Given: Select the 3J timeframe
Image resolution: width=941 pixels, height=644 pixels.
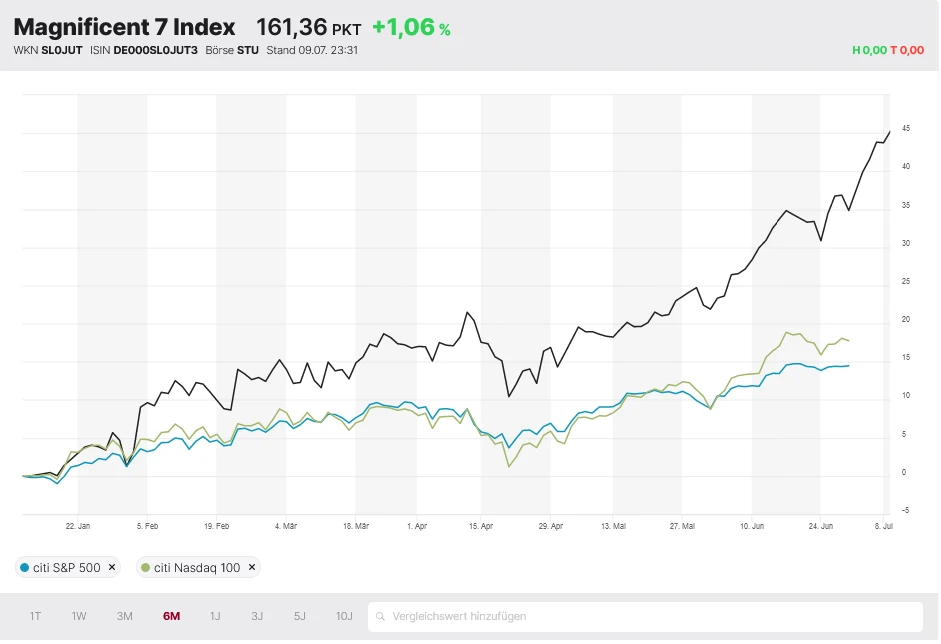Looking at the screenshot, I should pos(256,616).
